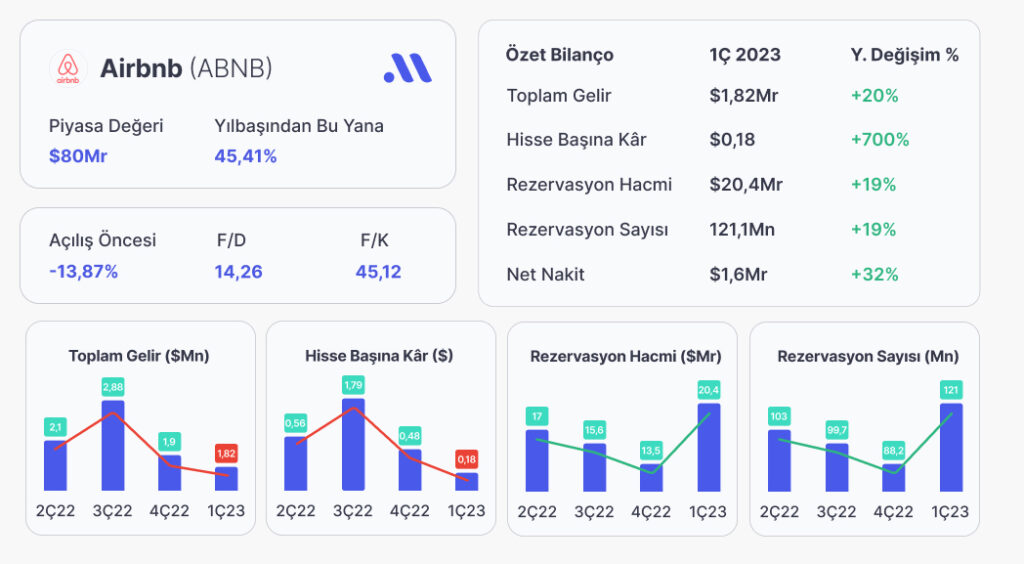
Task: Click the $20,4Mr booking volume value
Action: pos(746,185)
